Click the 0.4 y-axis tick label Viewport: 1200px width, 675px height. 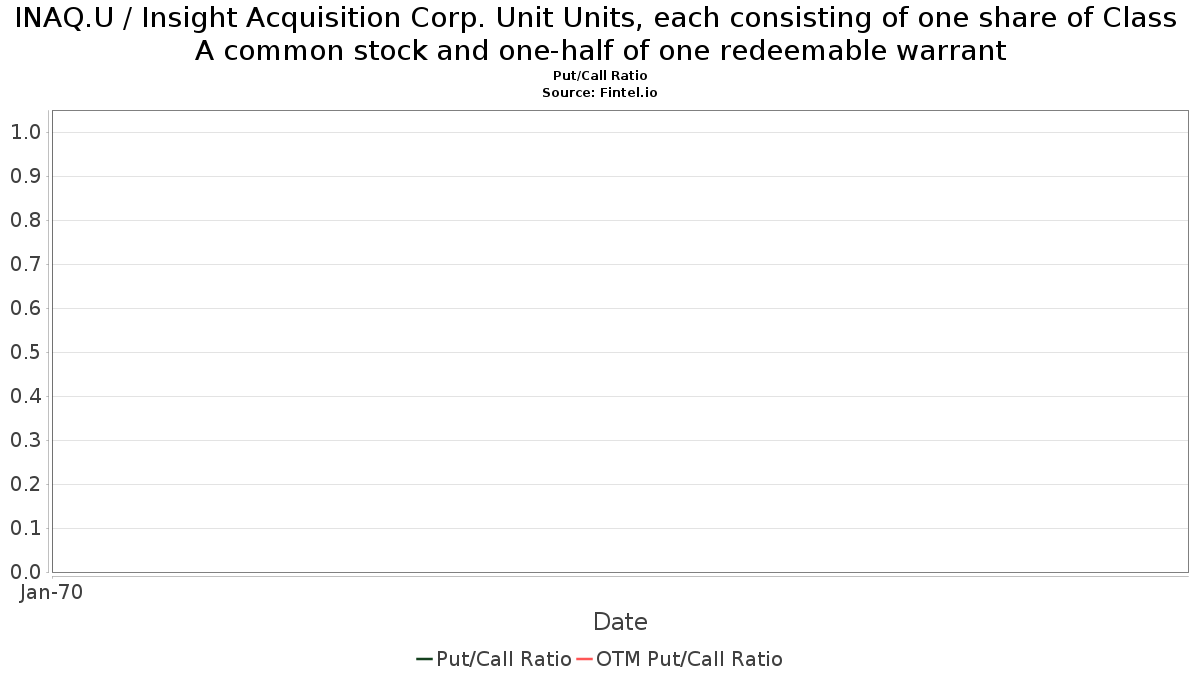[26, 396]
